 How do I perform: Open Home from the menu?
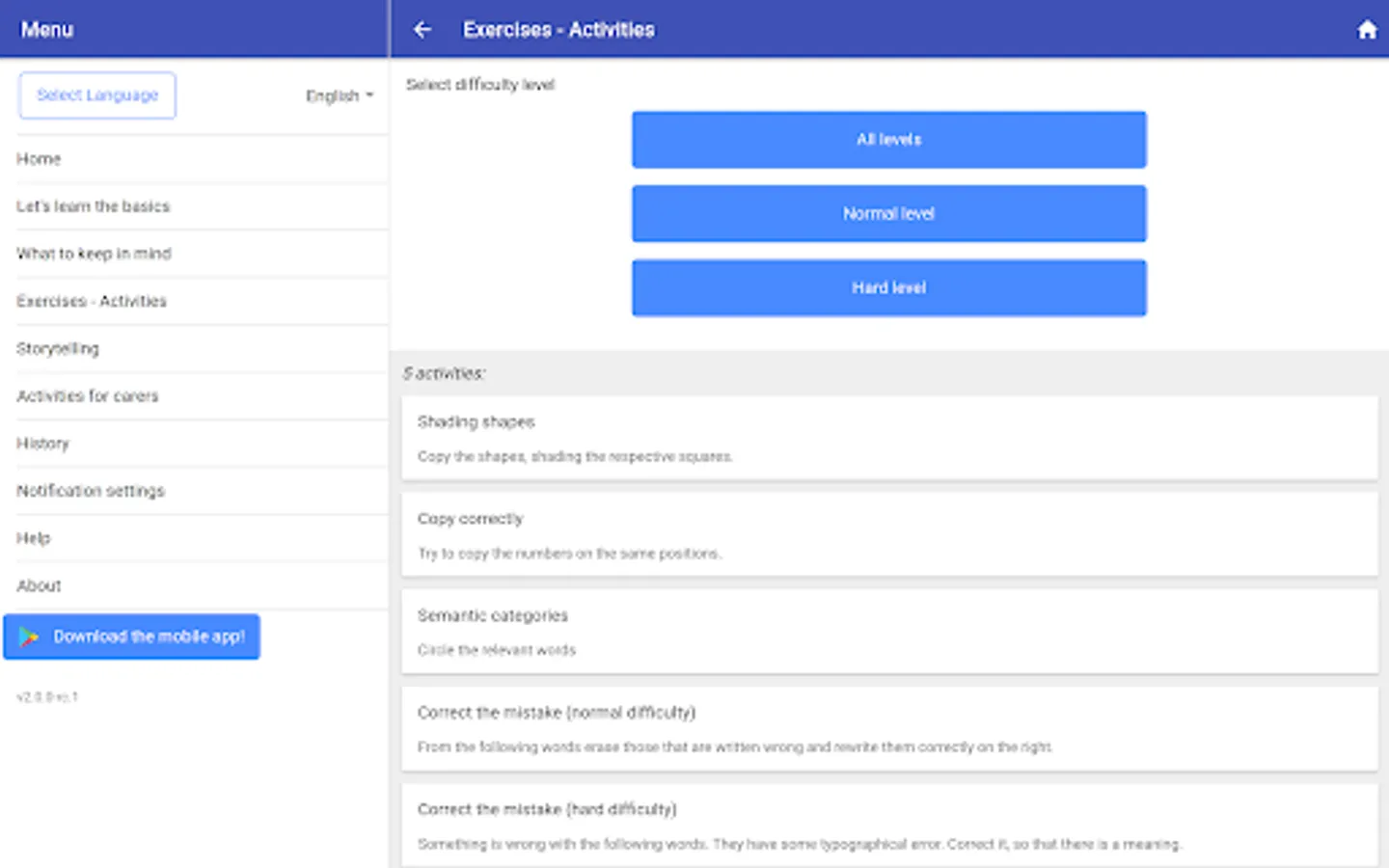(39, 159)
